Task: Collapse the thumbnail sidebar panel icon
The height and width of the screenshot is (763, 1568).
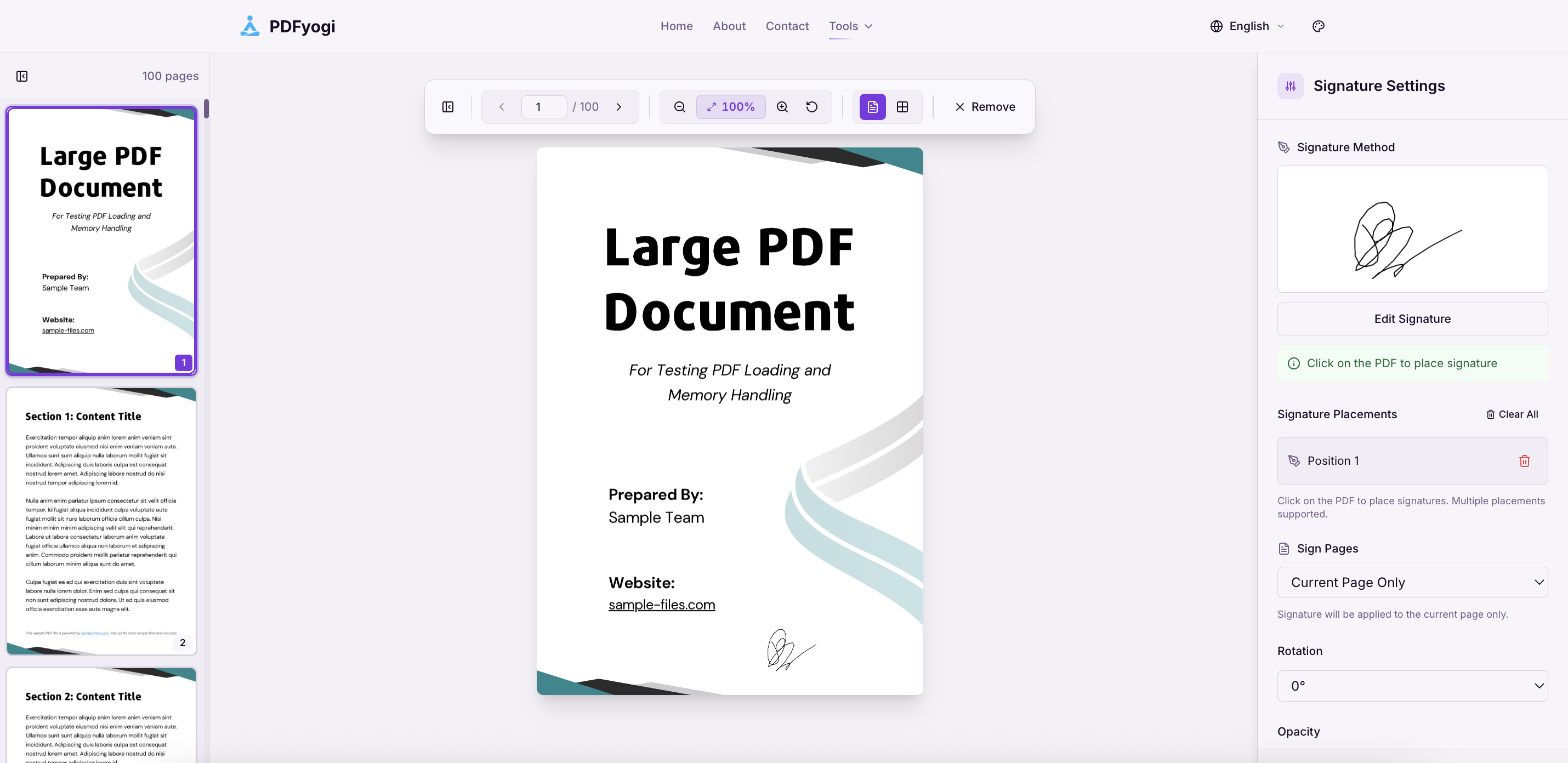Action: tap(22, 76)
